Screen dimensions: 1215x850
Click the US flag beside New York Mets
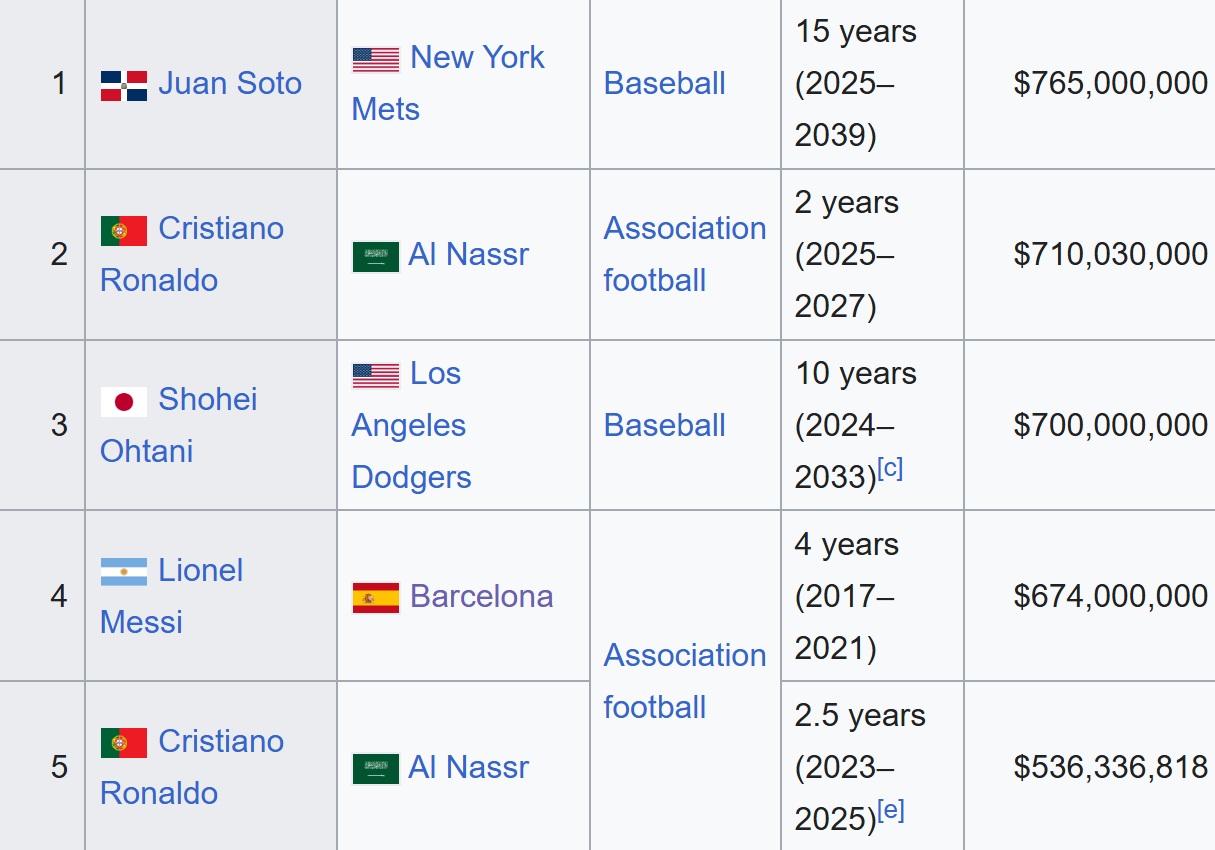point(376,60)
